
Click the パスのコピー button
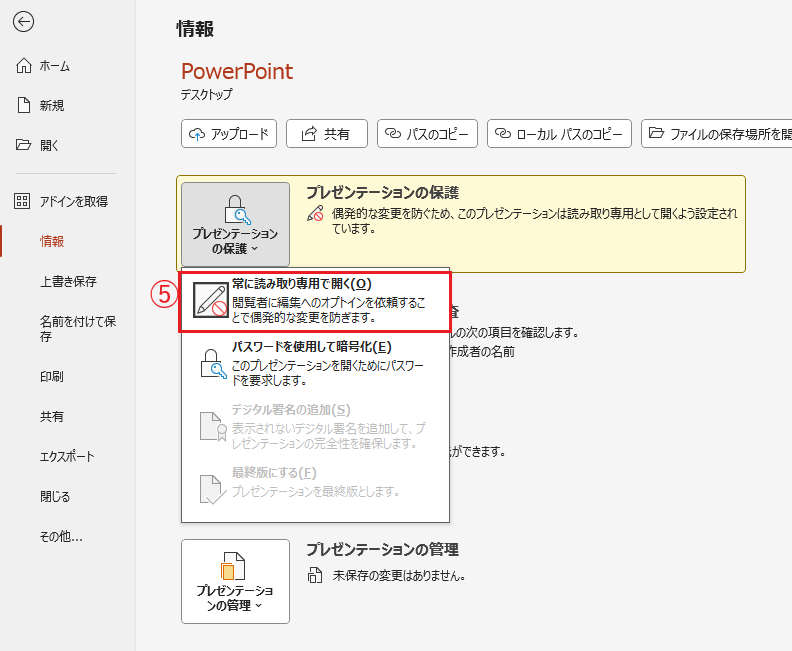(427, 134)
